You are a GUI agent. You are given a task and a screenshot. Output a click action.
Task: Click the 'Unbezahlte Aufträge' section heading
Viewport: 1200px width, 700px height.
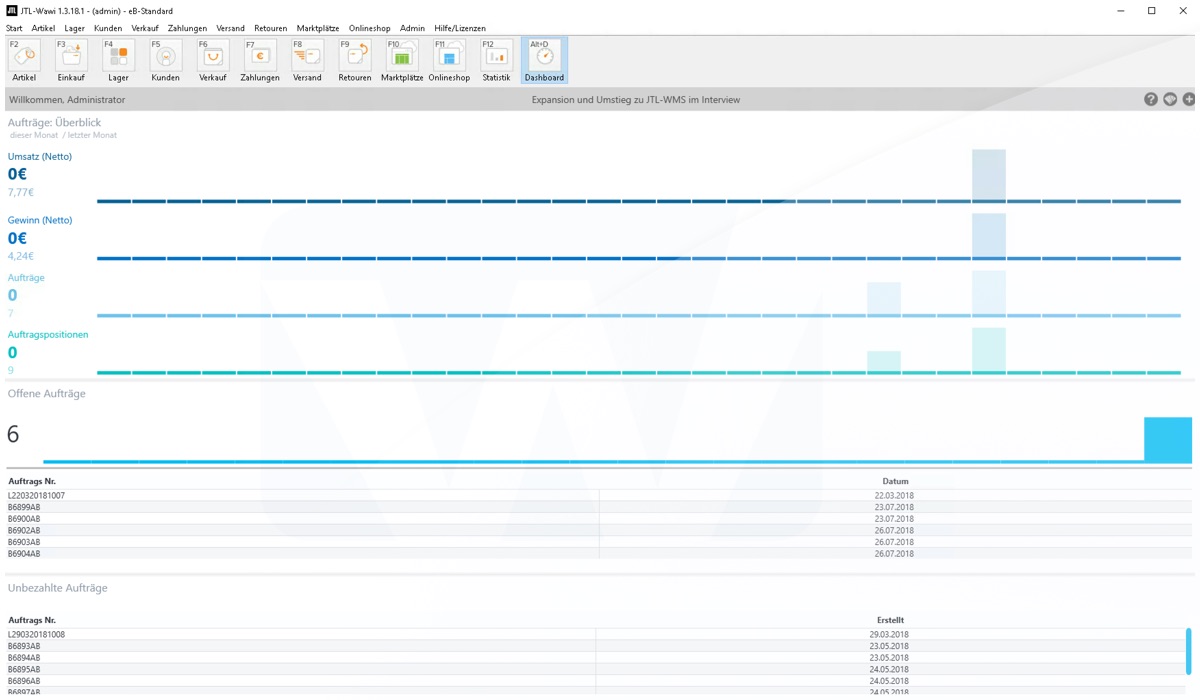[x=57, y=588]
